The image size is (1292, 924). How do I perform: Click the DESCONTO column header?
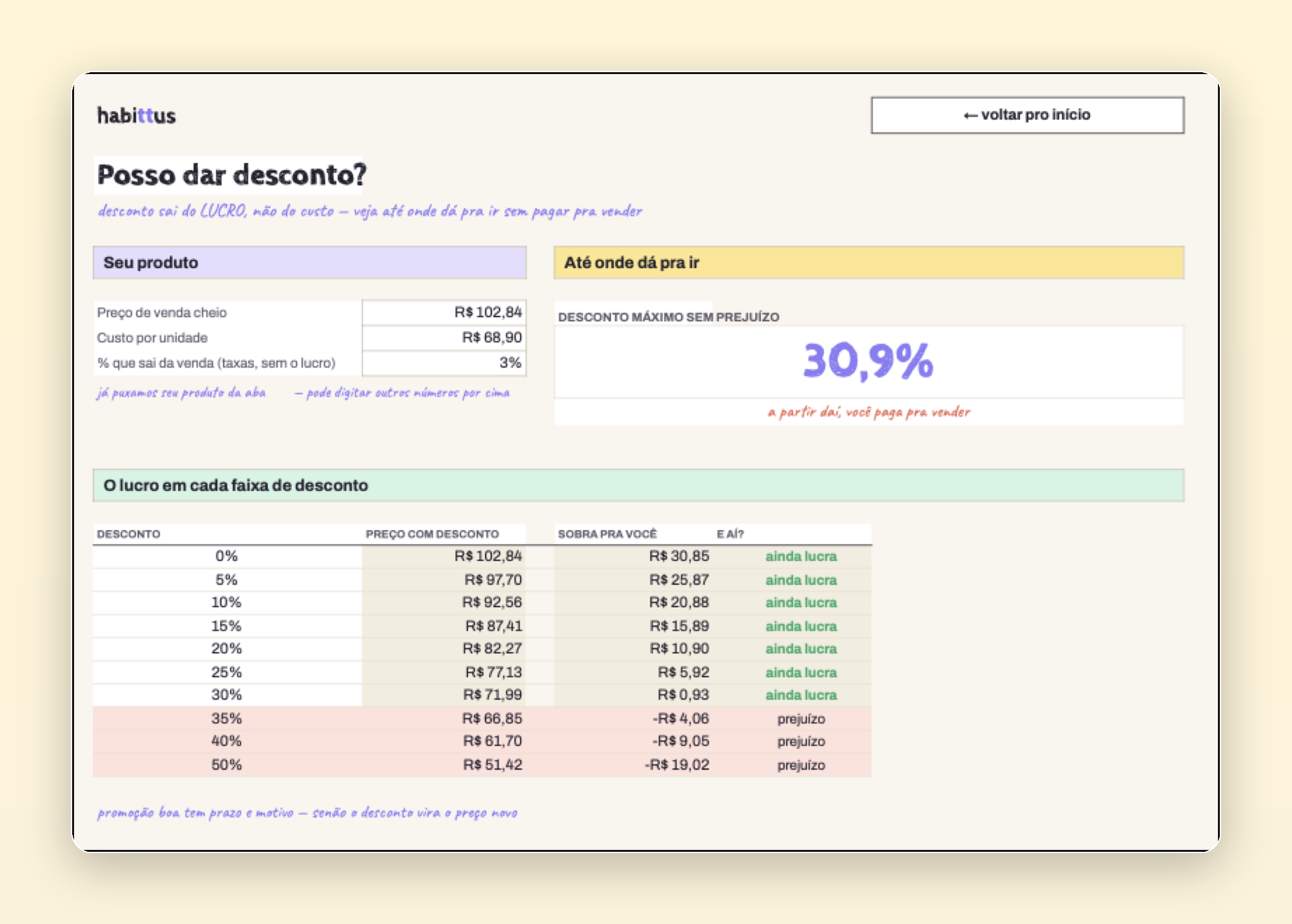[128, 535]
